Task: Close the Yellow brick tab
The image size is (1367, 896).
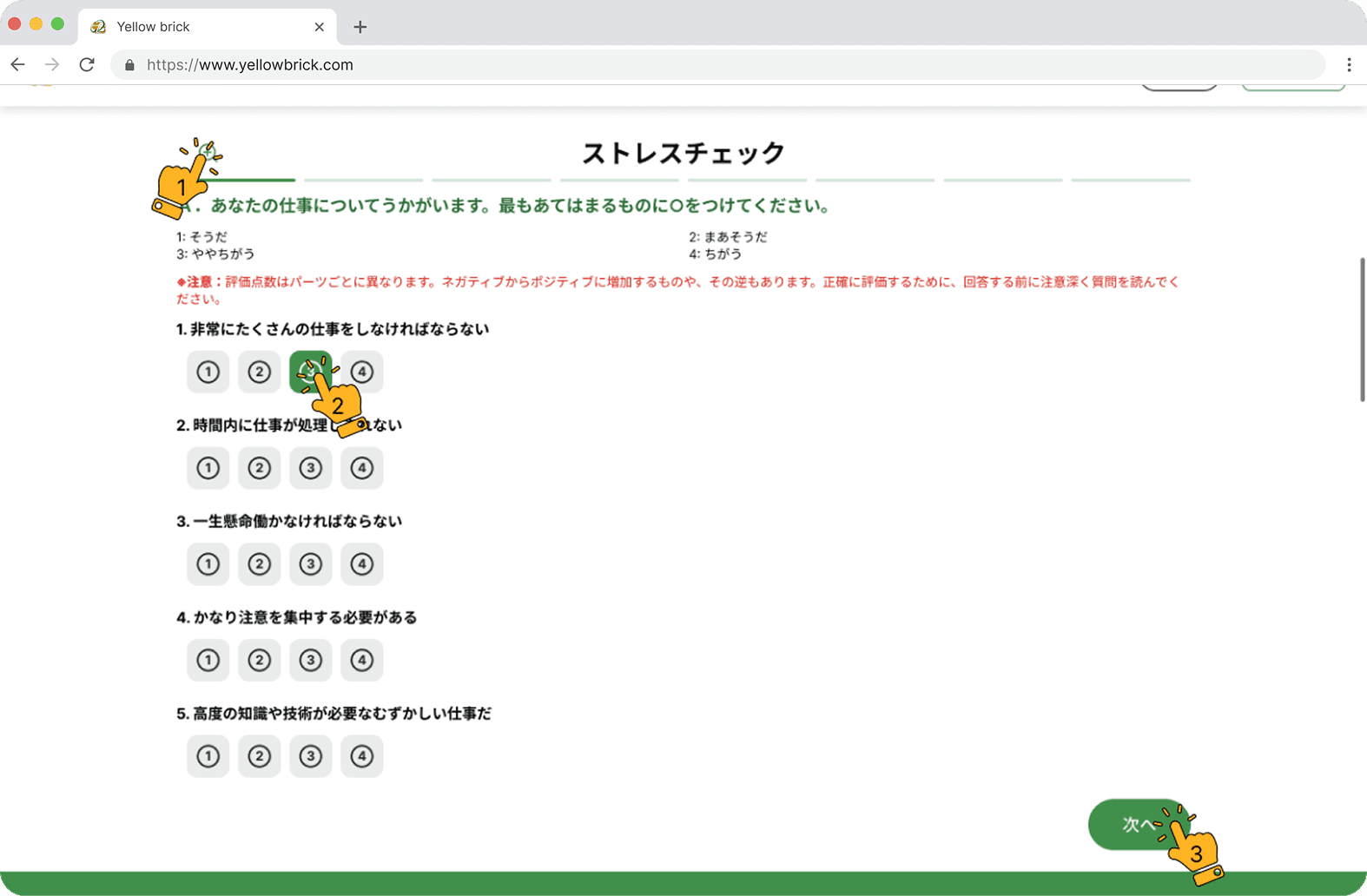Action: tap(319, 27)
